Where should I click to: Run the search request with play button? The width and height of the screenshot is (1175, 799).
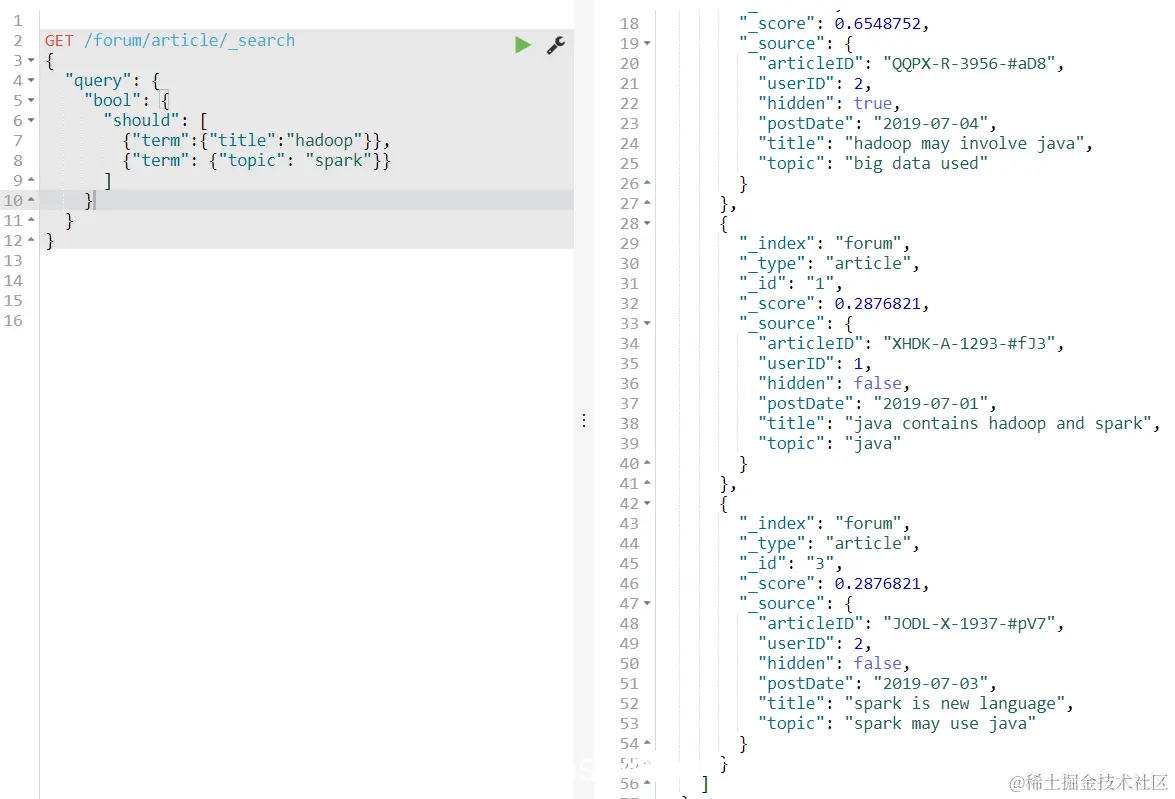(522, 45)
